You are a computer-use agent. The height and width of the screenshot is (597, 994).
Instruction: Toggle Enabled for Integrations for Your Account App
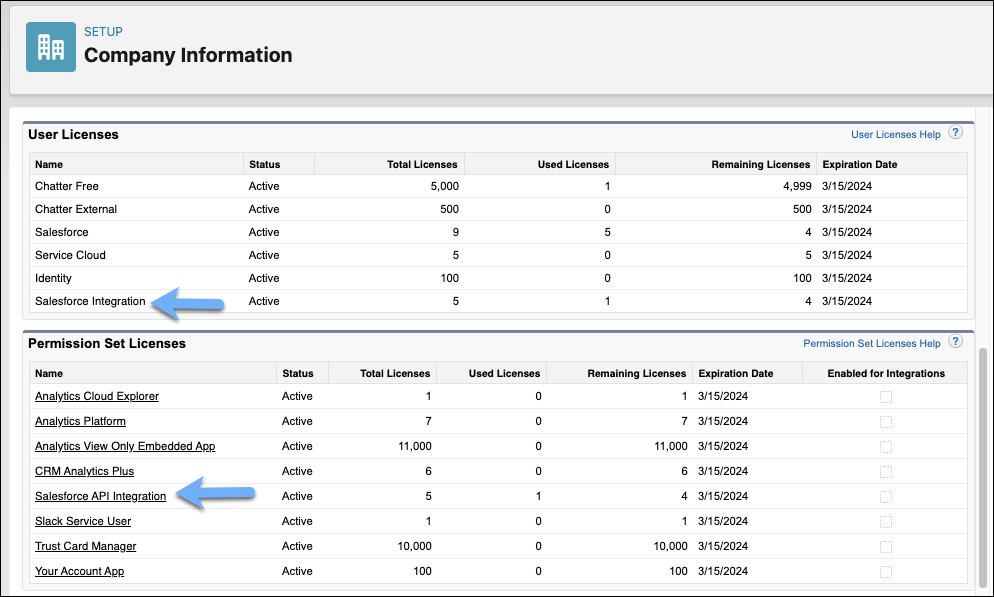pos(885,572)
